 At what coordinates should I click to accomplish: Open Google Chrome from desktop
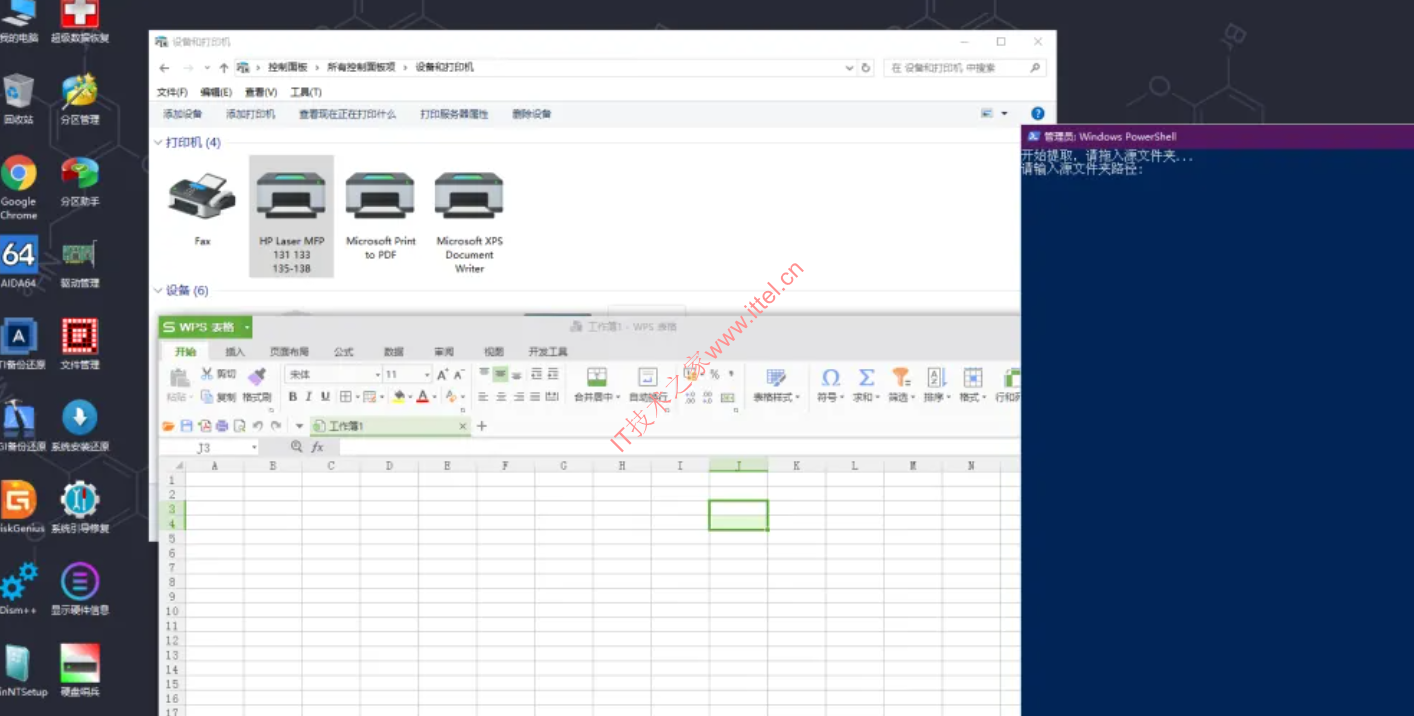click(18, 175)
